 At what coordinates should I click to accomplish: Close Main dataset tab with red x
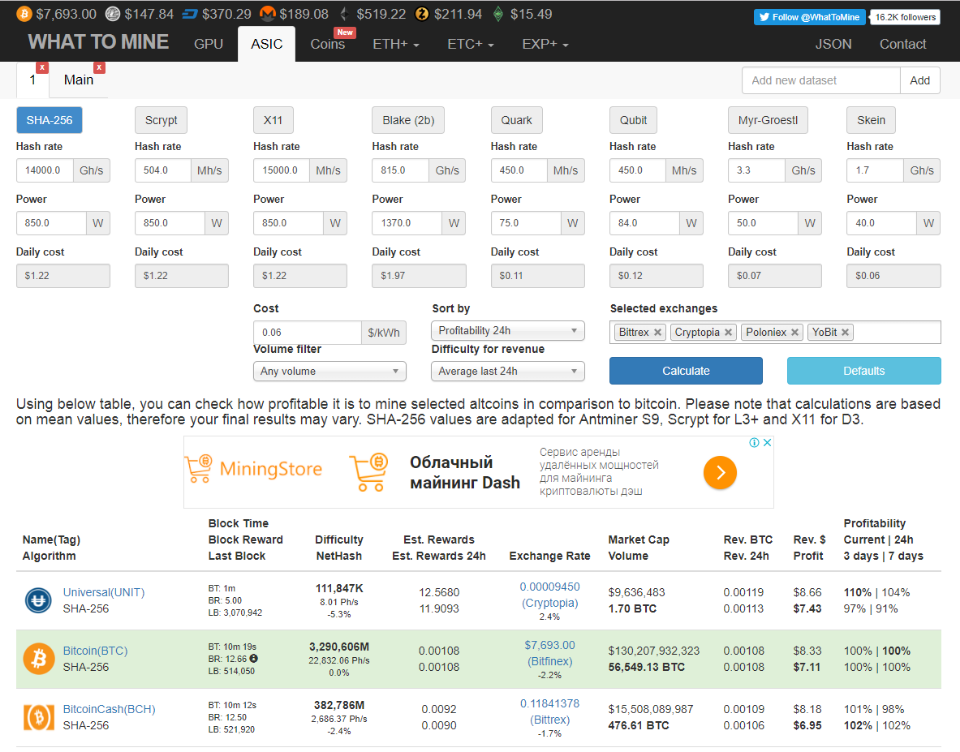[99, 67]
